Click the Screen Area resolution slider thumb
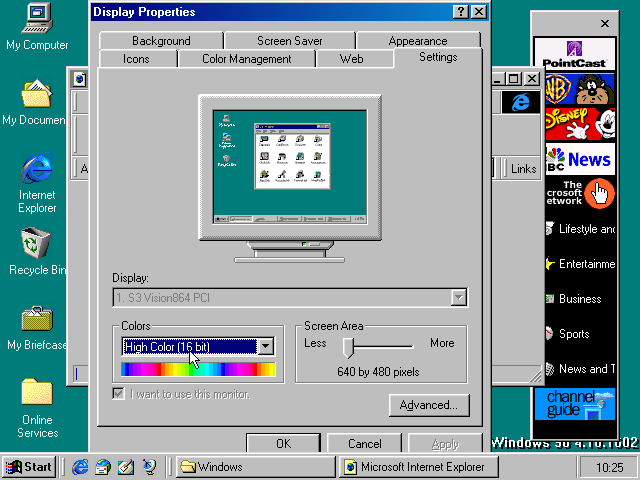The height and width of the screenshot is (480, 640). pos(348,347)
